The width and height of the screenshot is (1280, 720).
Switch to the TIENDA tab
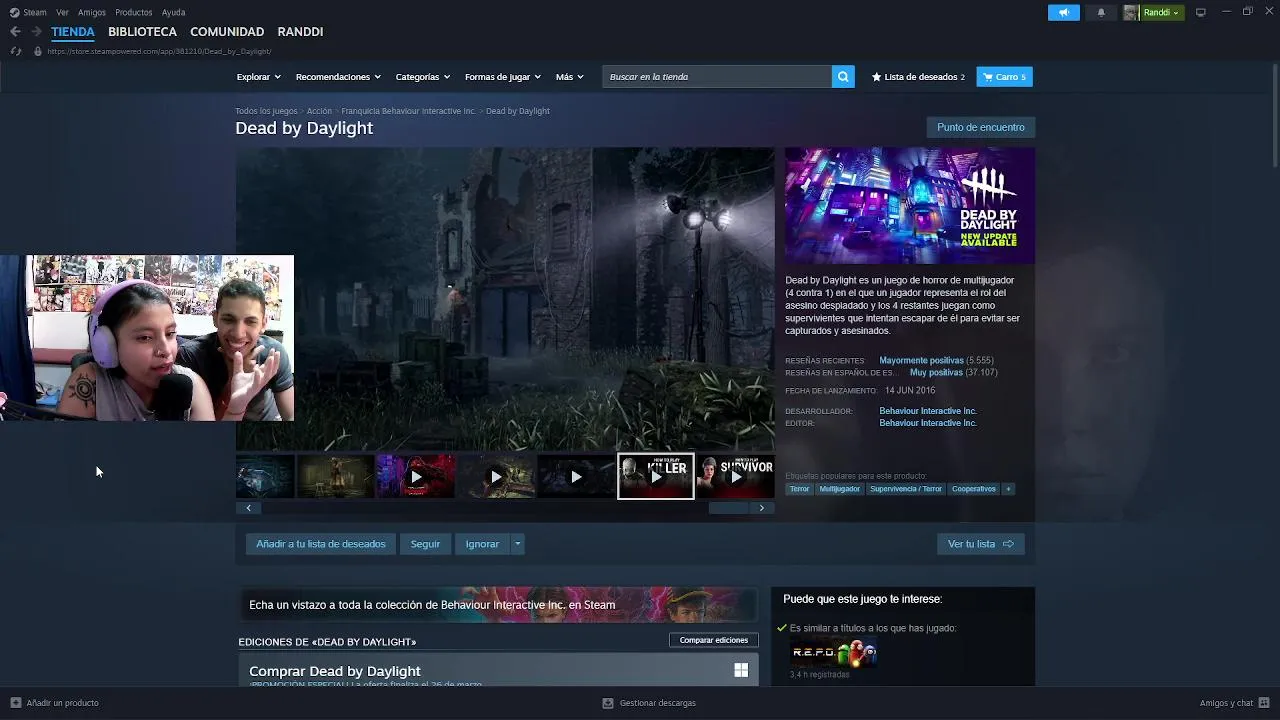73,32
